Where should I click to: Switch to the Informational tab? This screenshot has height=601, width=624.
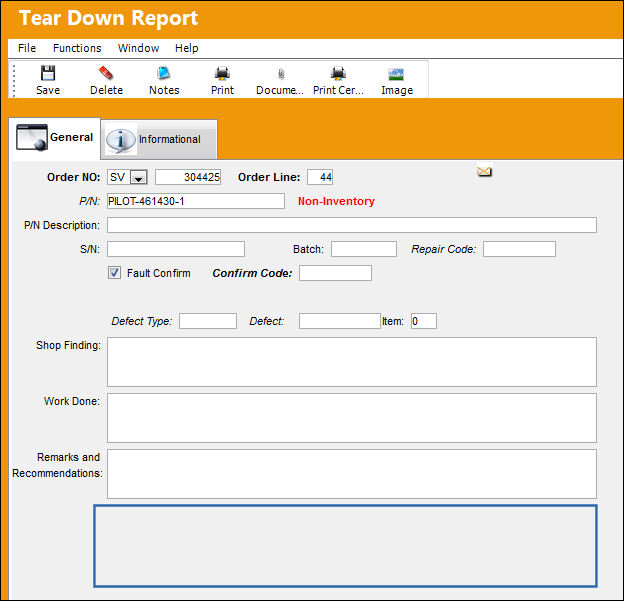click(159, 139)
